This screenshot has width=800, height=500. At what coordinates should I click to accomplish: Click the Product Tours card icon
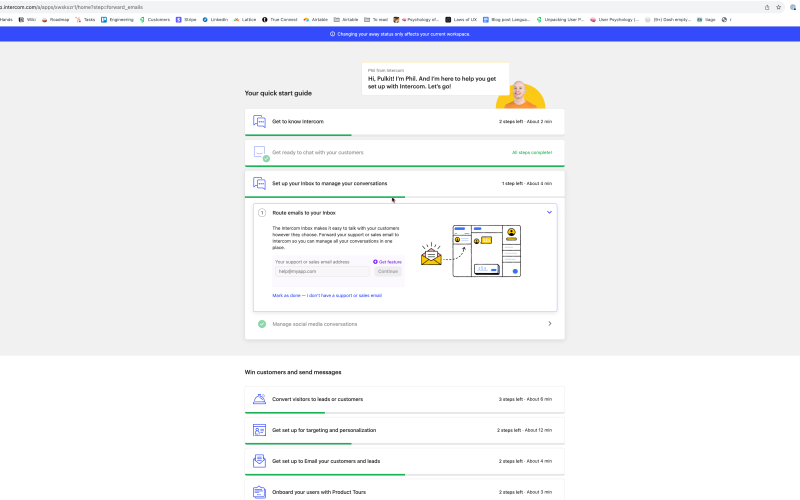[259, 492]
